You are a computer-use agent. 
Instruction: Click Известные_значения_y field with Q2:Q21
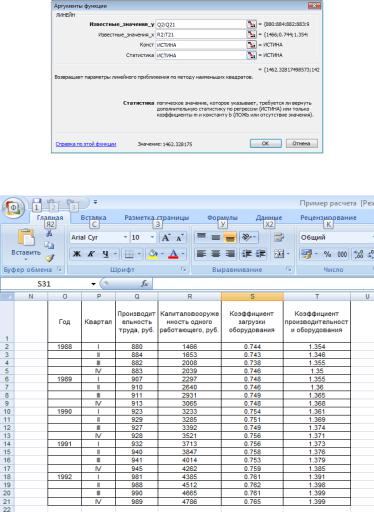pos(201,24)
